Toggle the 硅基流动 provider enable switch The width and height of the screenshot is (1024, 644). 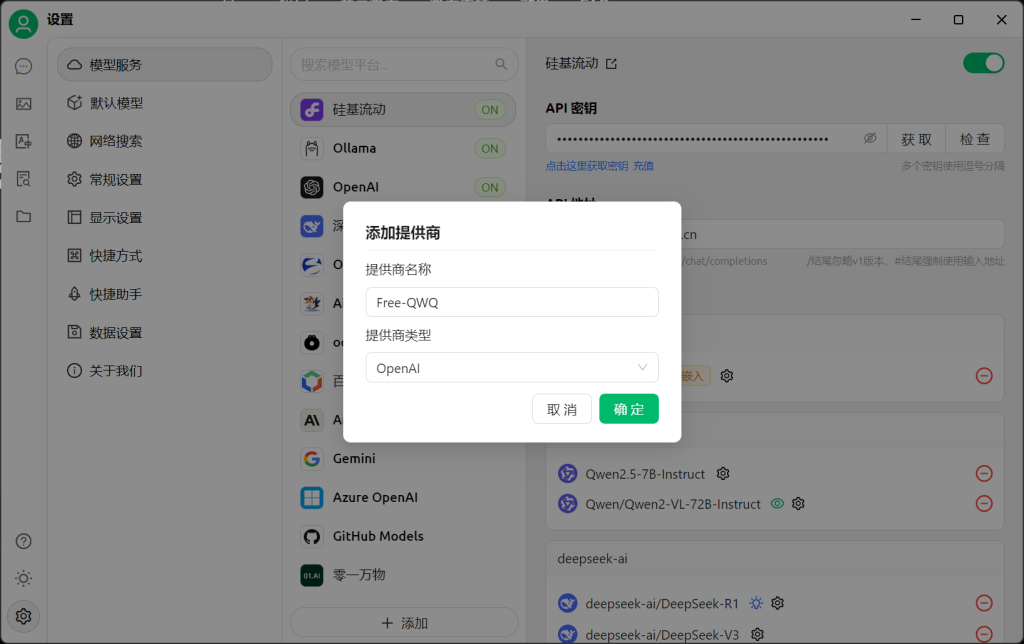point(984,63)
